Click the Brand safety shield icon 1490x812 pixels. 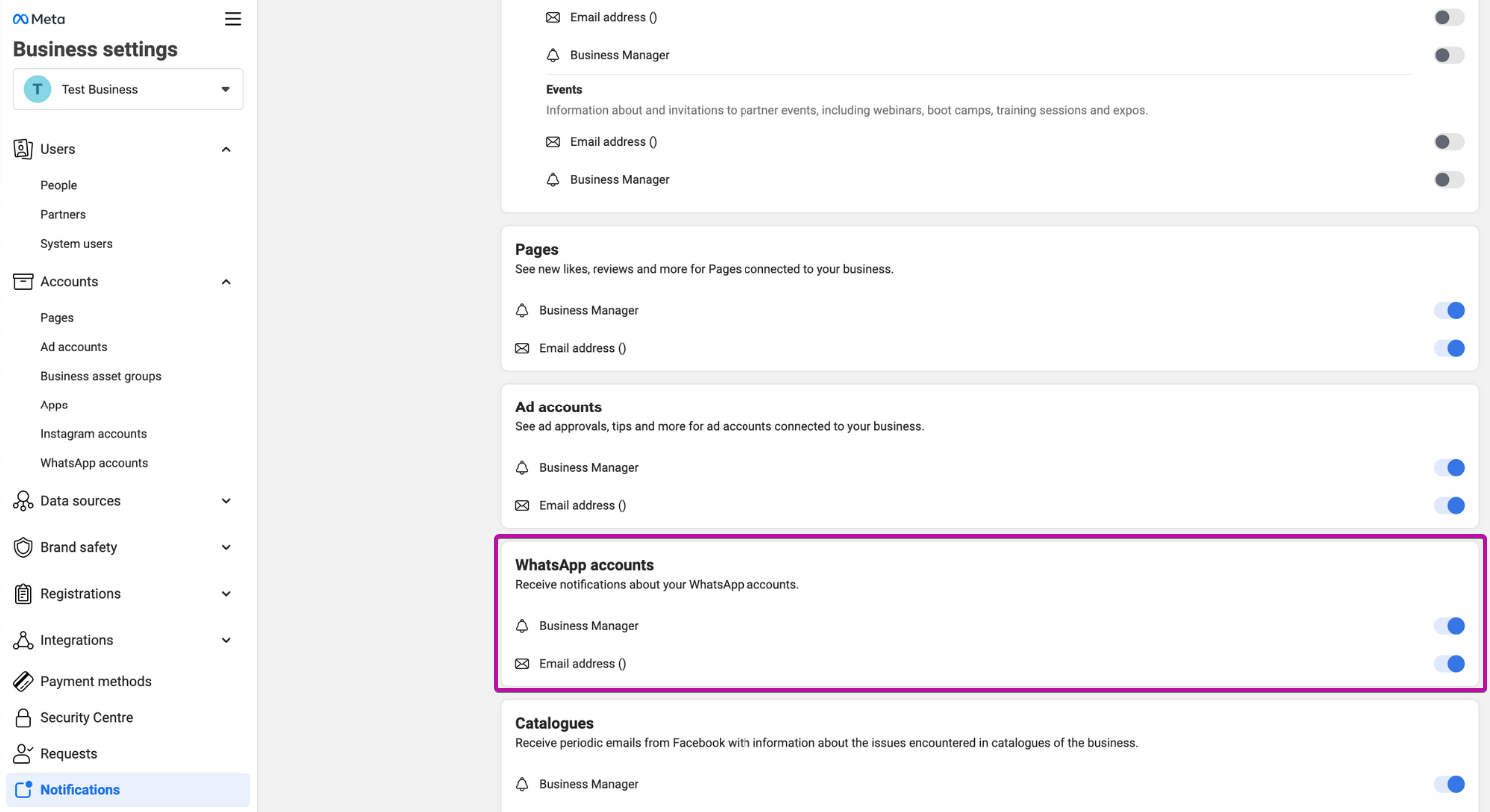[23, 547]
